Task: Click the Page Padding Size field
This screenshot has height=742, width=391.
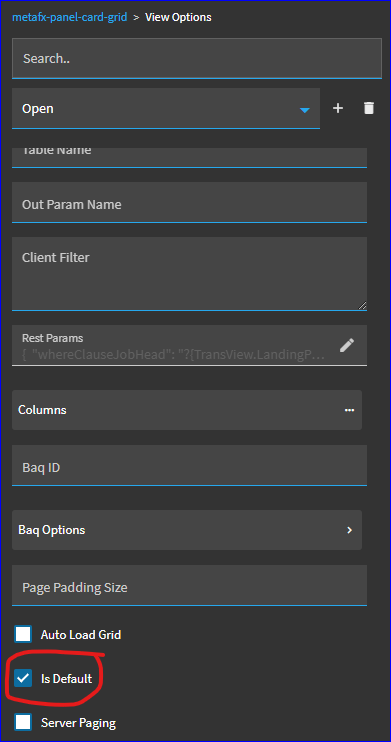Action: point(189,585)
